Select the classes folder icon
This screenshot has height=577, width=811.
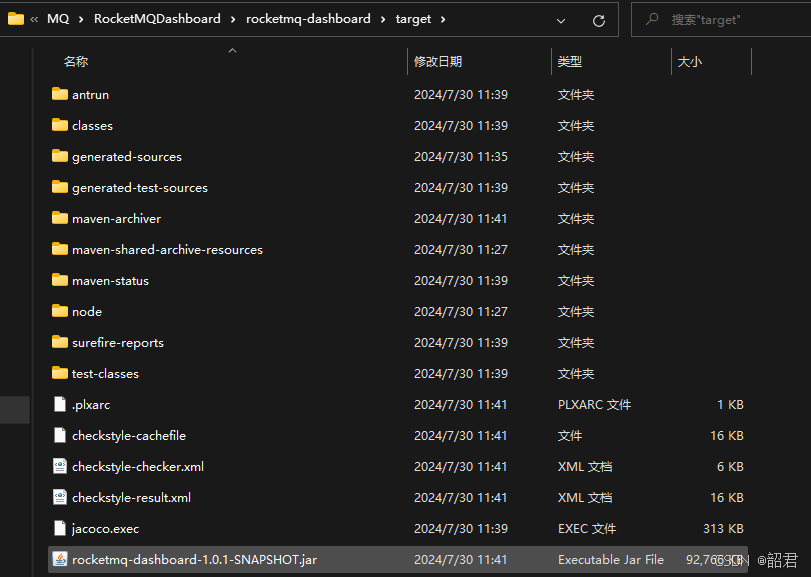pyautogui.click(x=60, y=125)
